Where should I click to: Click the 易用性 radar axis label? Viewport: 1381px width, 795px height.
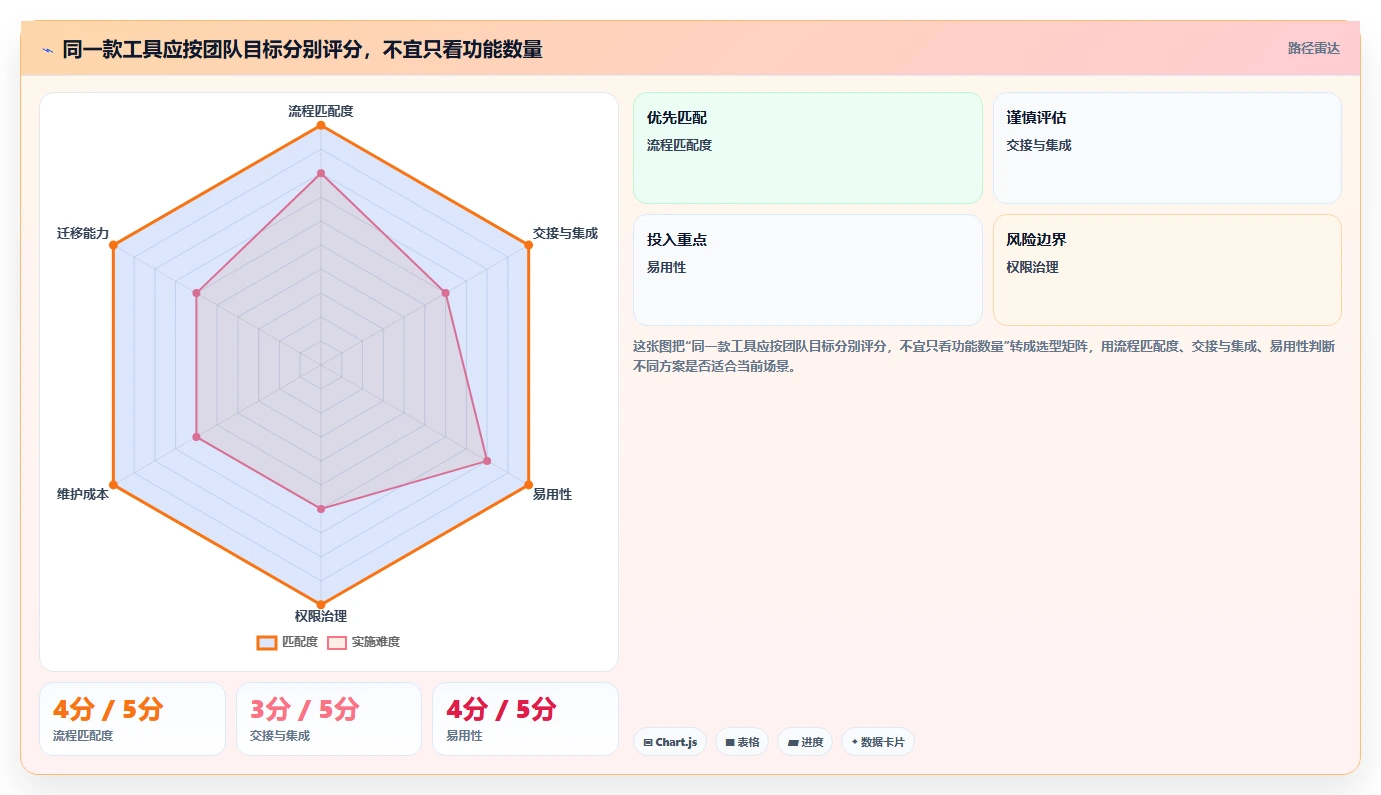[552, 494]
